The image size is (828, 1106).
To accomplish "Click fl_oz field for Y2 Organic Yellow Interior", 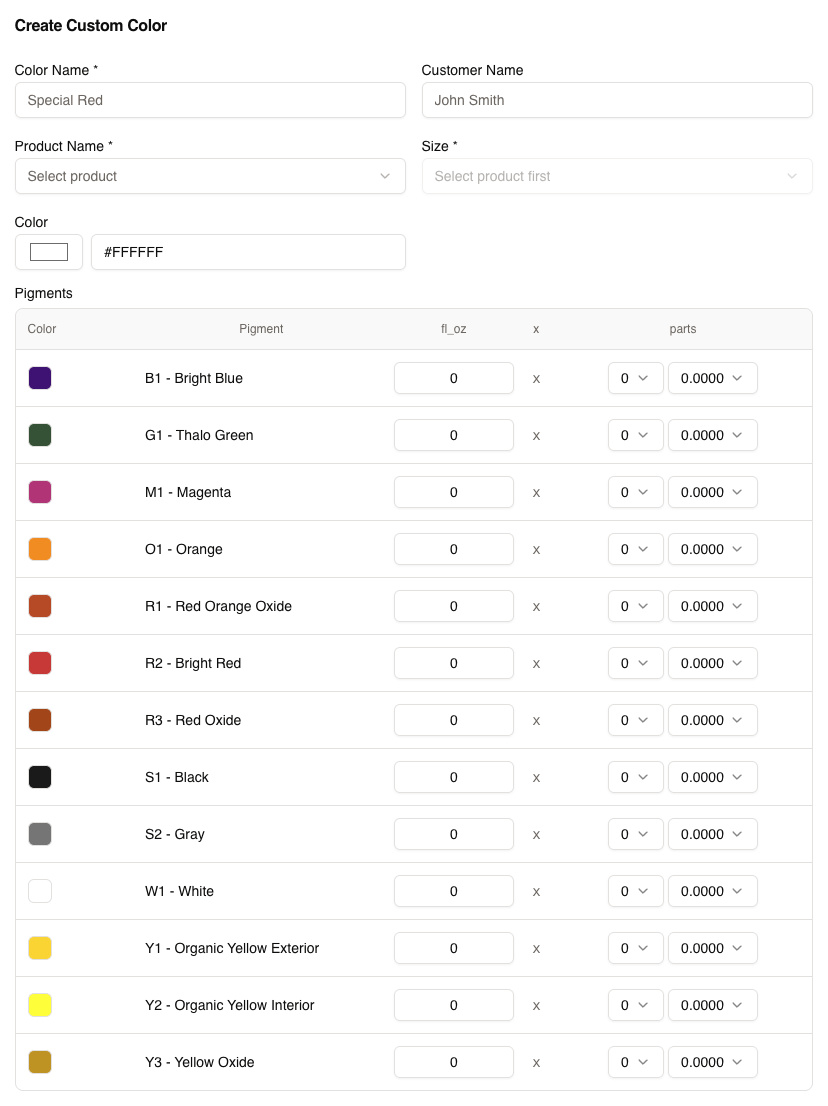I will tap(453, 1005).
